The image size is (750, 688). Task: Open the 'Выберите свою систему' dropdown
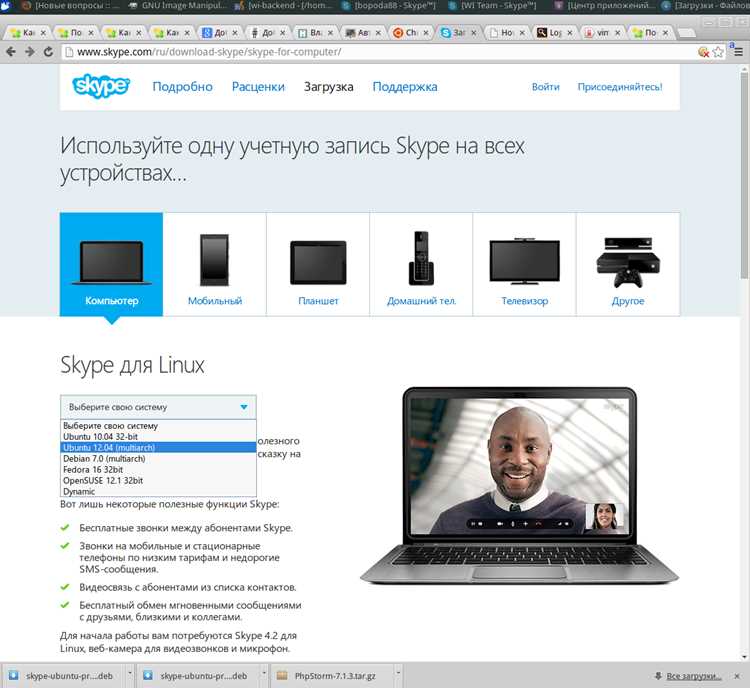(158, 407)
